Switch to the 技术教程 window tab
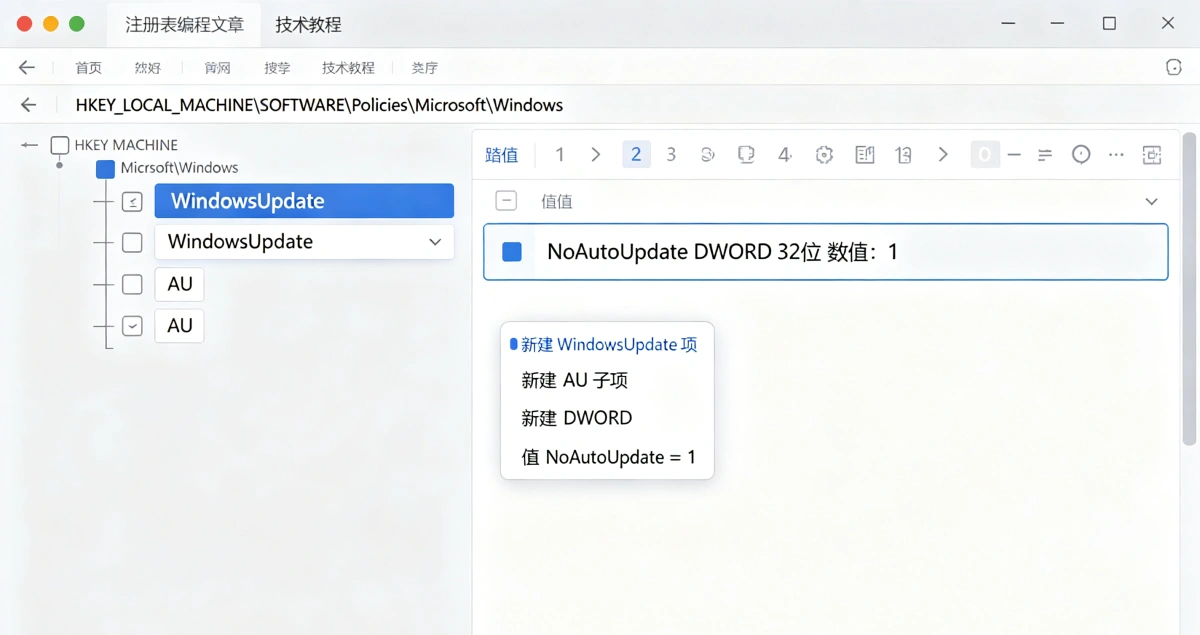The height and width of the screenshot is (635, 1200). (308, 25)
